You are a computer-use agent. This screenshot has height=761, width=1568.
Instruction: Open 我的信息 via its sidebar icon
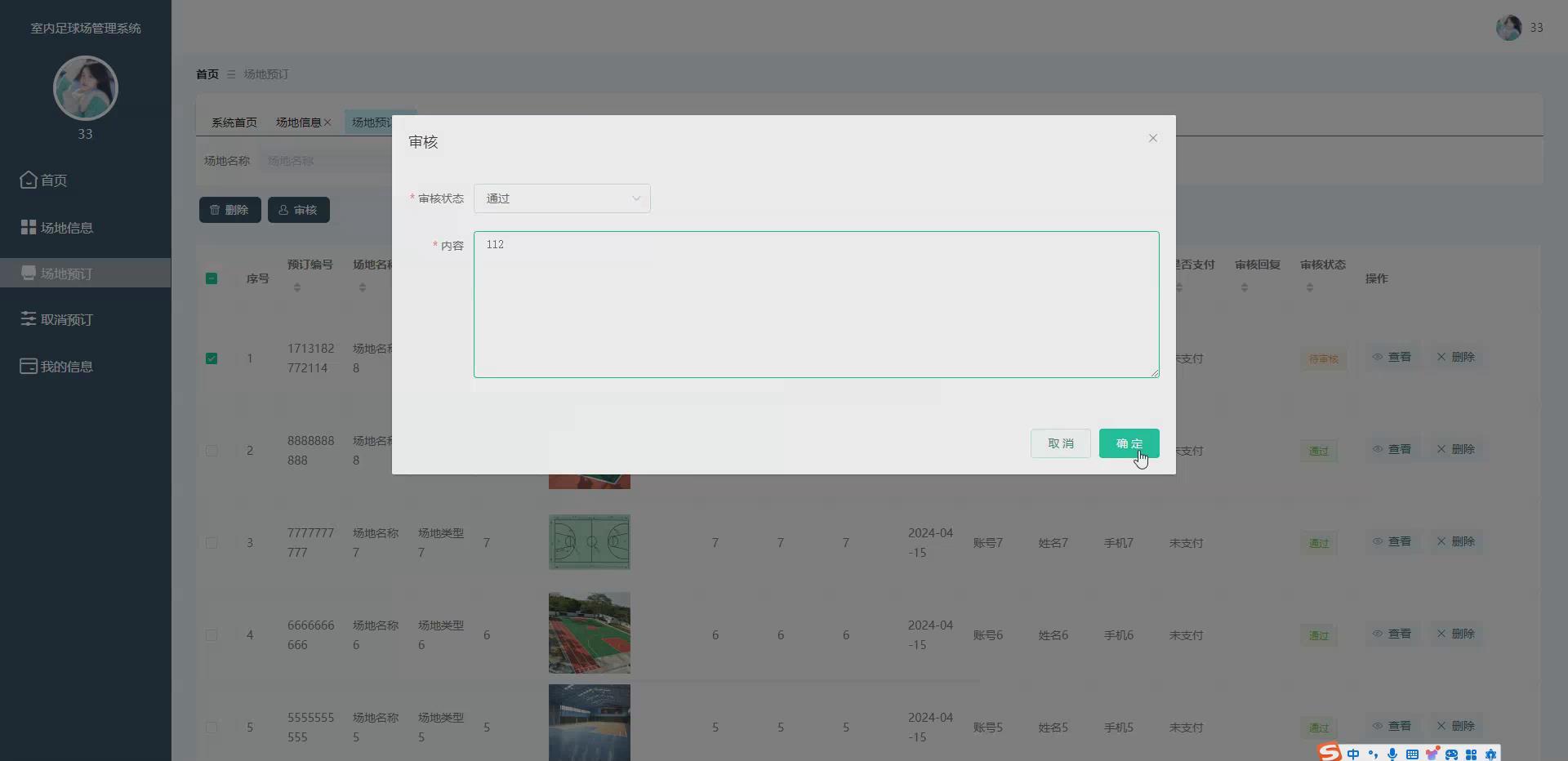click(x=27, y=366)
